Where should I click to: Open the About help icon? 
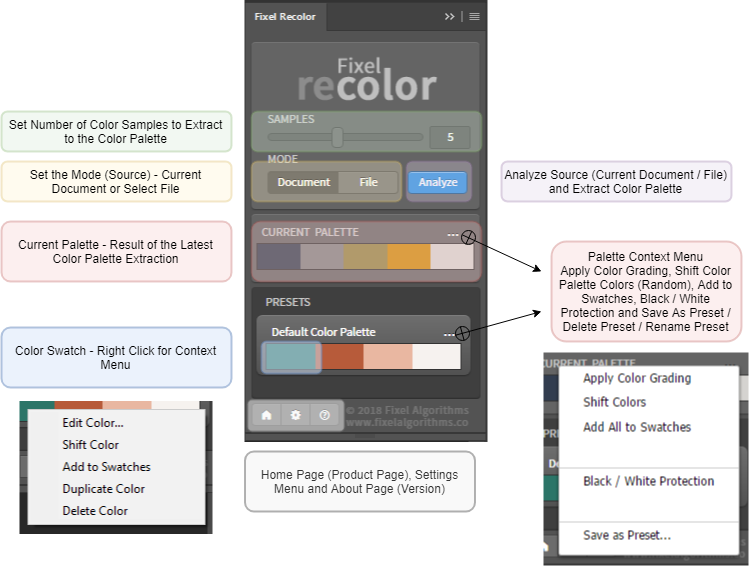pos(324,415)
